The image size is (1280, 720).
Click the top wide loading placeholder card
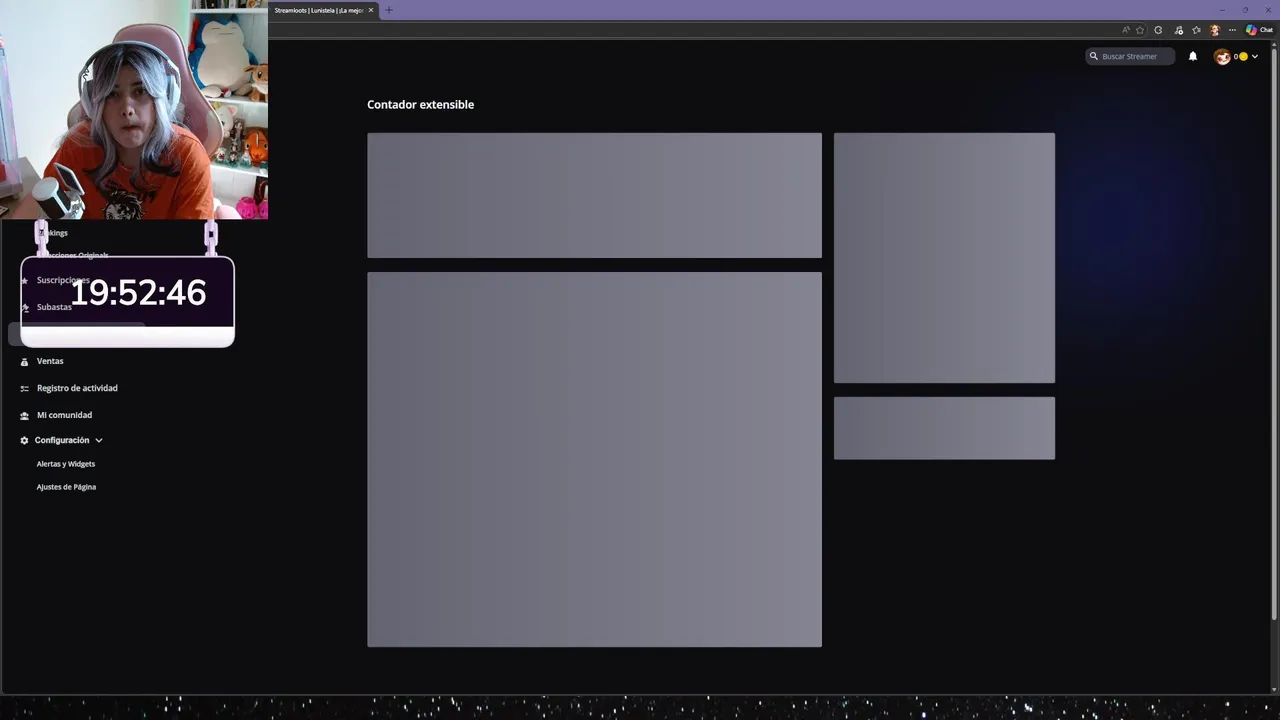pos(594,195)
